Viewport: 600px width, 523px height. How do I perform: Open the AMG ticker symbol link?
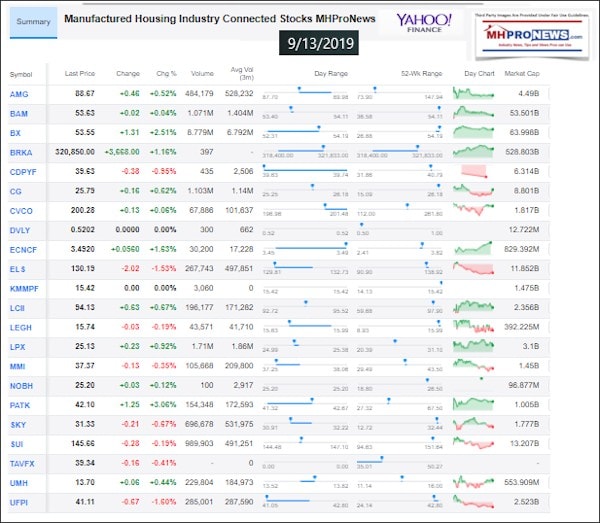[19, 94]
